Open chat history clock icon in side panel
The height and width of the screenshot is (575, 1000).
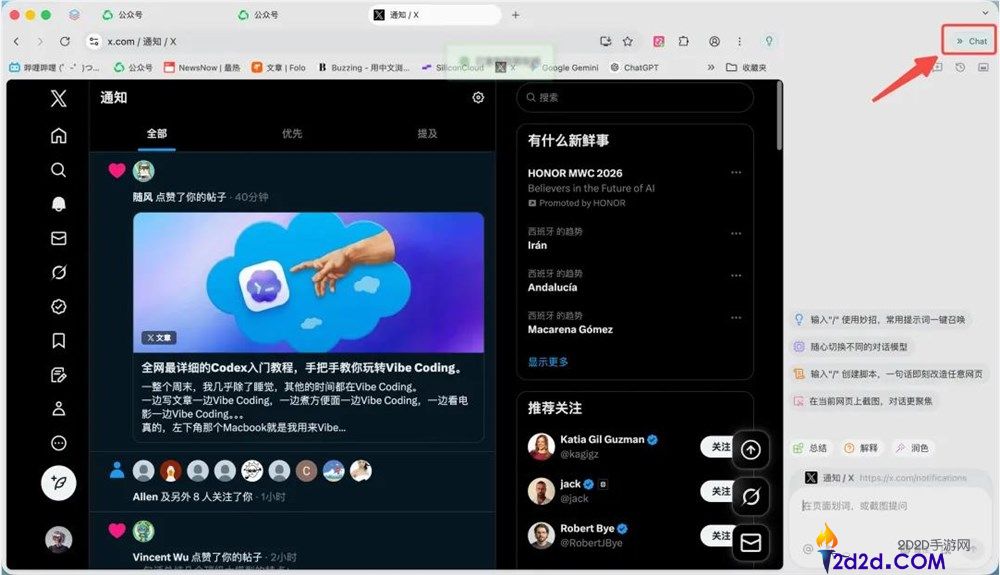960,67
